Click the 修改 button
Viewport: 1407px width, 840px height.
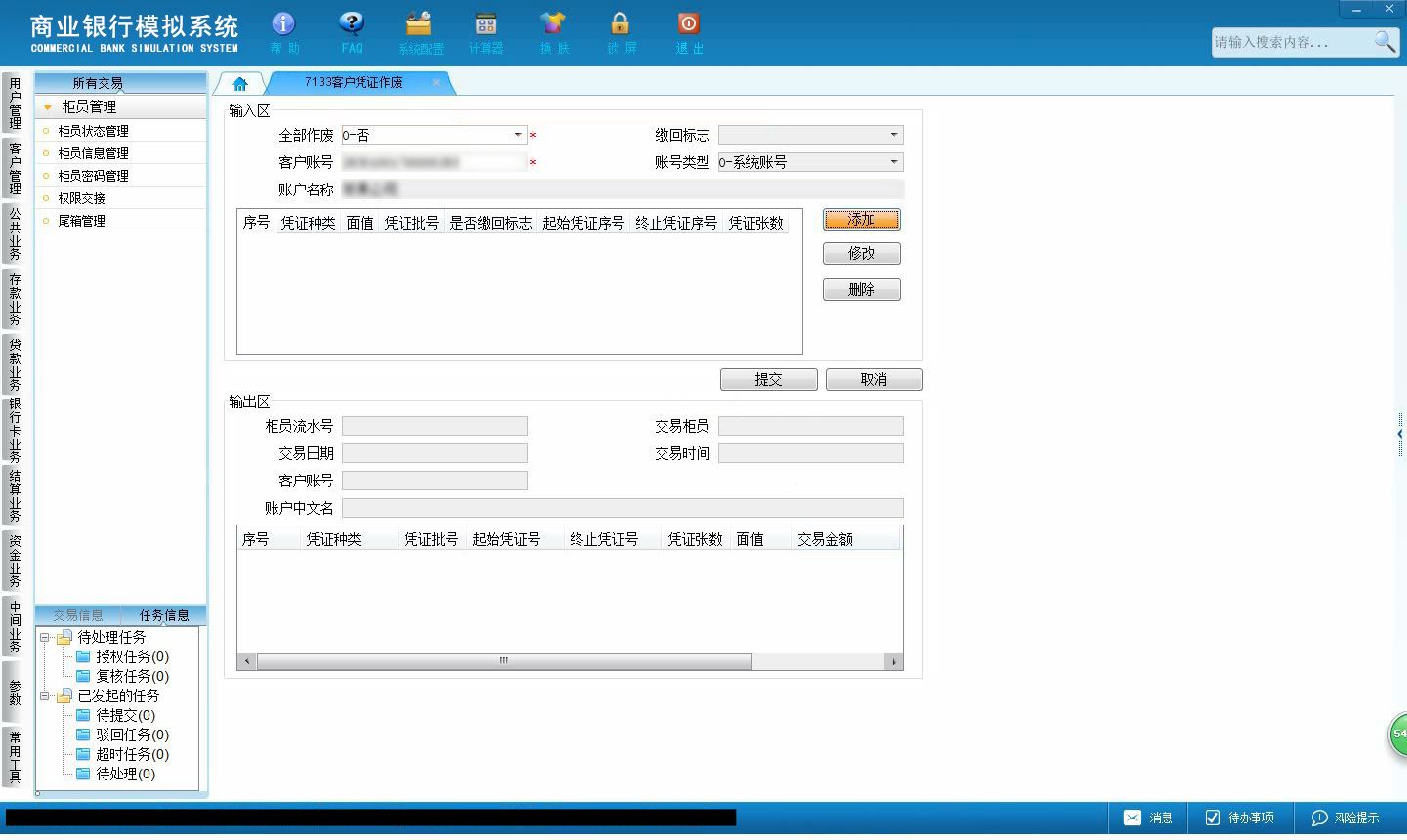(x=861, y=253)
